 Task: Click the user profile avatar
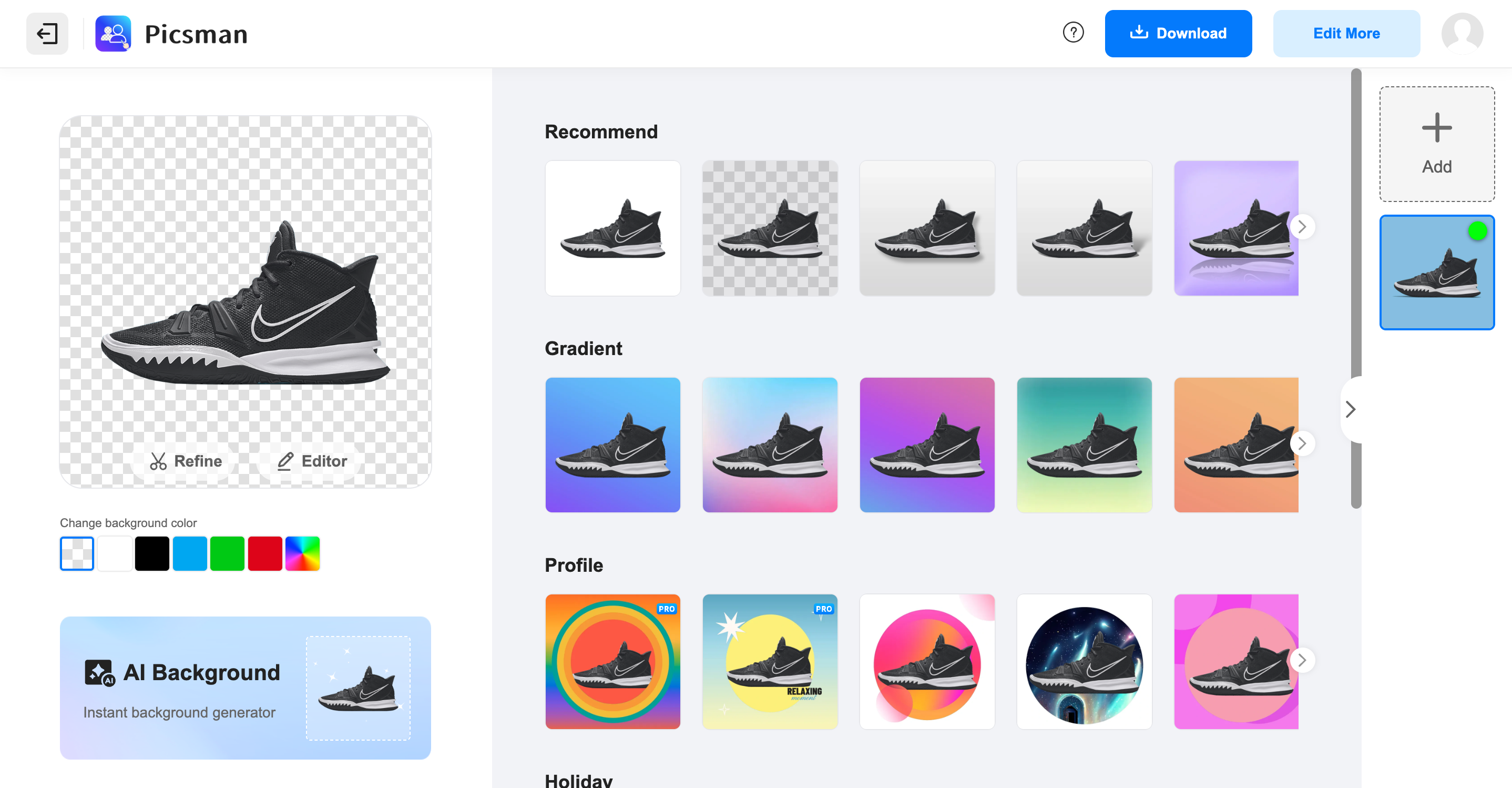(x=1462, y=34)
